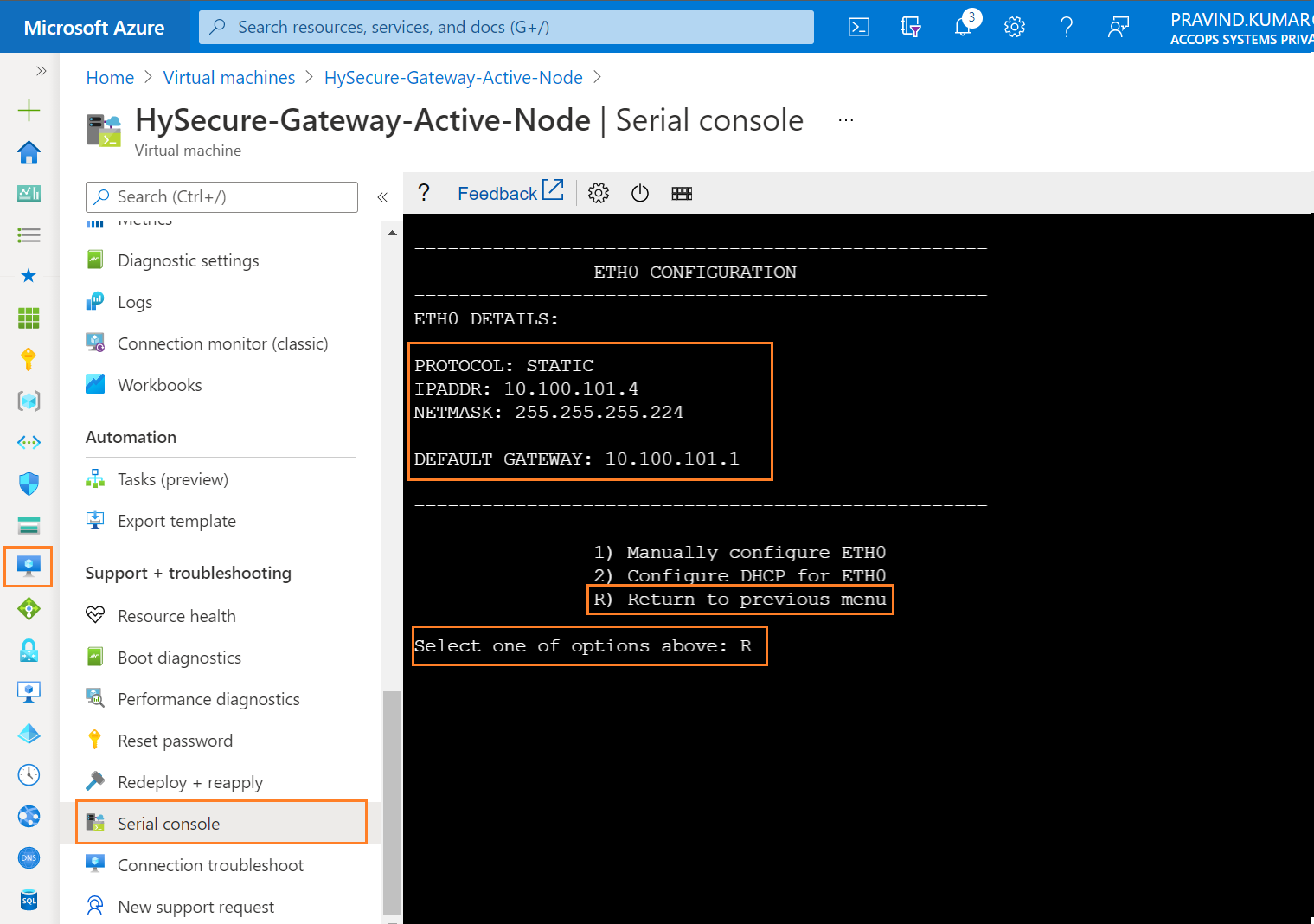Select Serial console menu item
Viewport: 1314px width, 924px height.
[221, 823]
